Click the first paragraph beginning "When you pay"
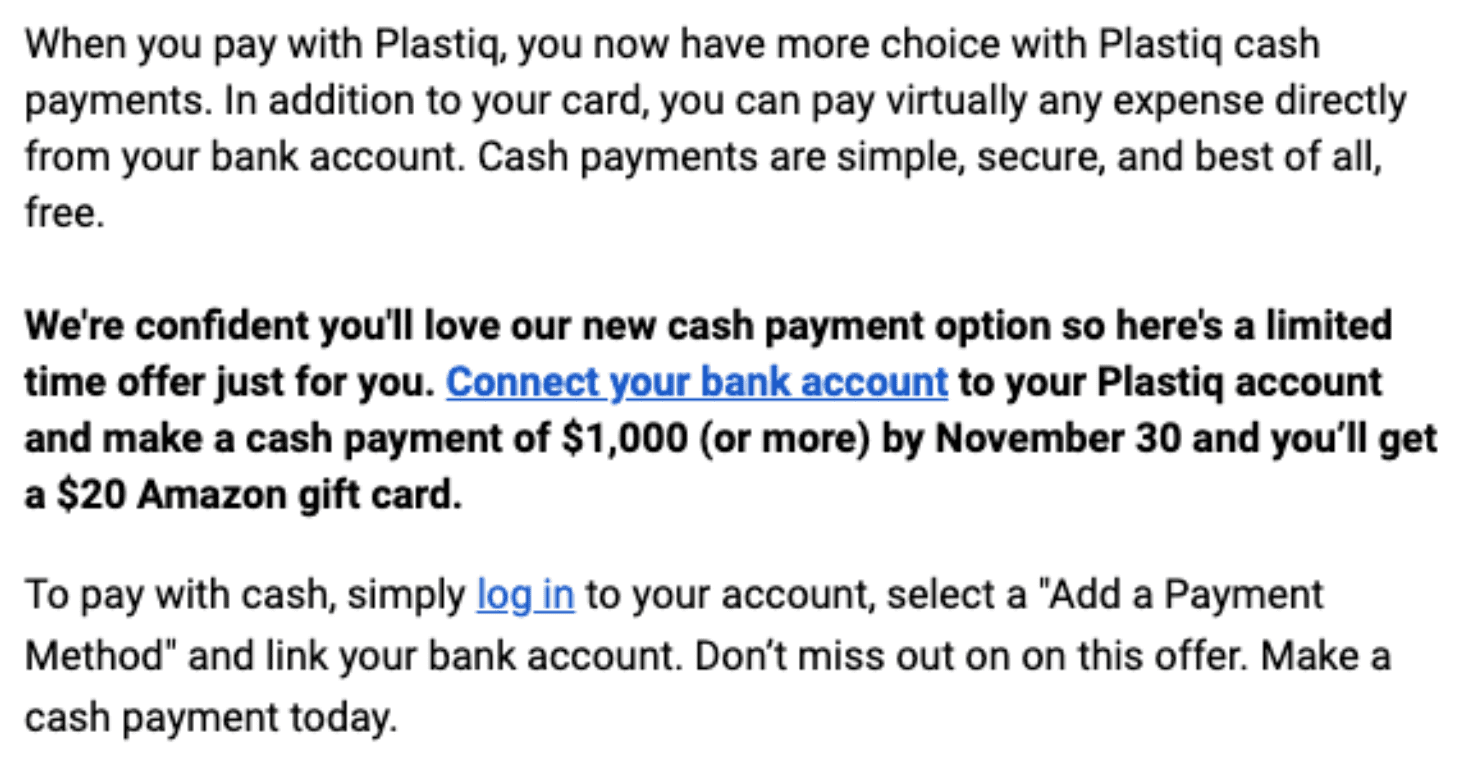This screenshot has width=1474, height=778. [x=716, y=129]
